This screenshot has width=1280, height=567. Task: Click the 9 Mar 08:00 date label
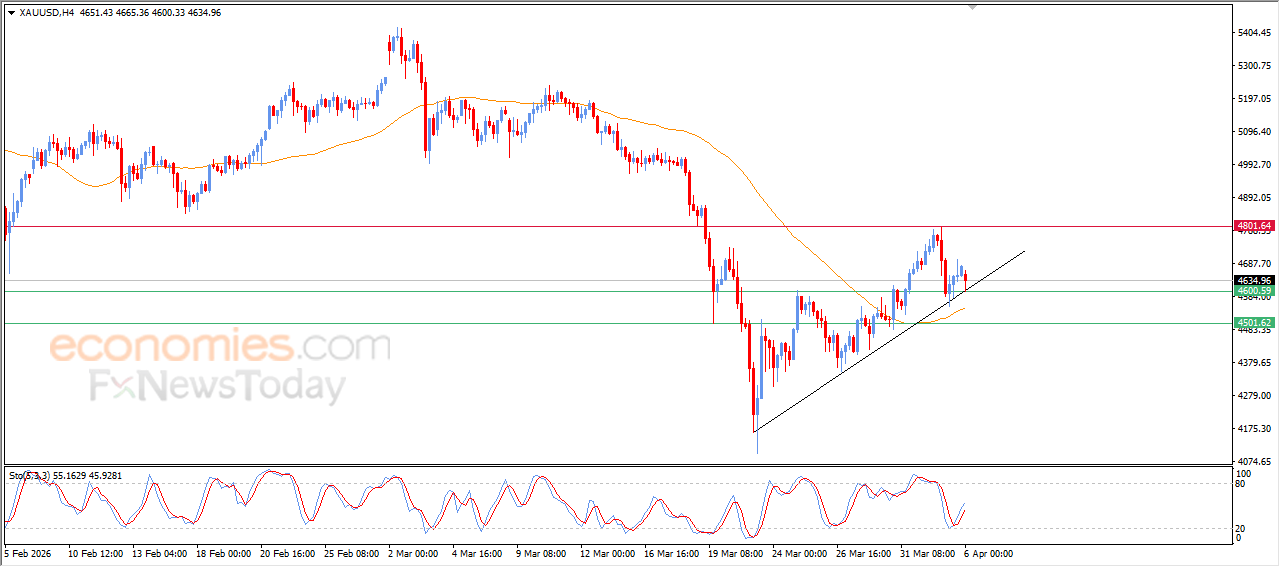point(542,552)
